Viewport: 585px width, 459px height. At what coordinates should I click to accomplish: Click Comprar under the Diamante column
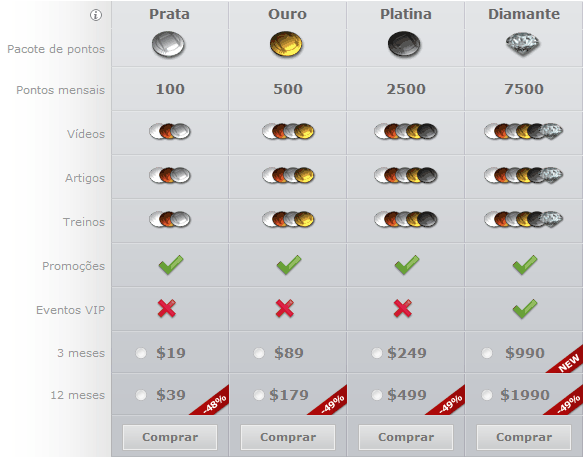pos(524,437)
